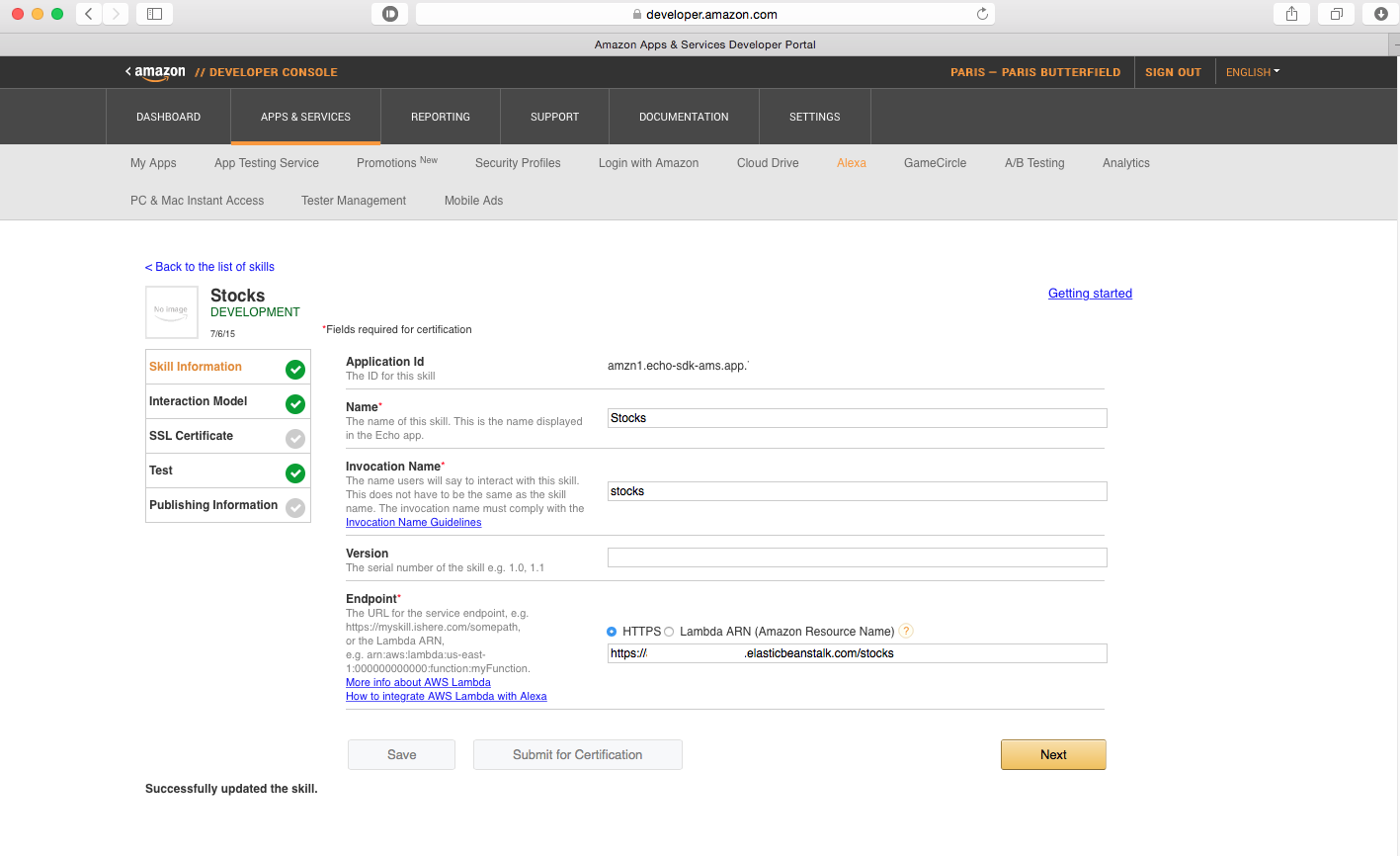Click the Test row green checkmark
The image size is (1400, 856).
tap(295, 473)
